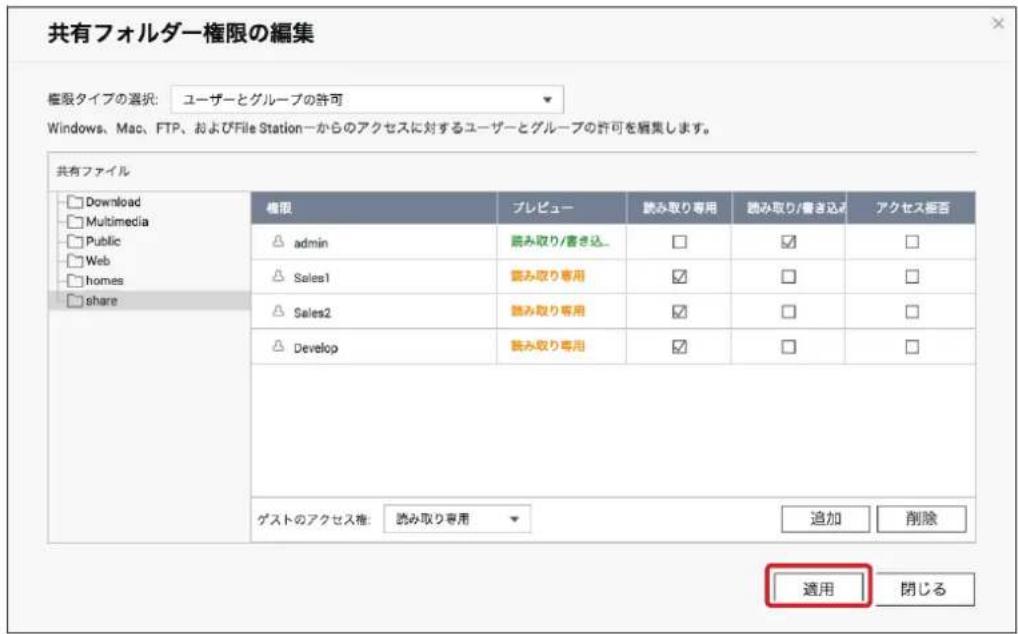Click the アクセス拒否 column header
Screen dimensions: 1018x634
(911, 208)
